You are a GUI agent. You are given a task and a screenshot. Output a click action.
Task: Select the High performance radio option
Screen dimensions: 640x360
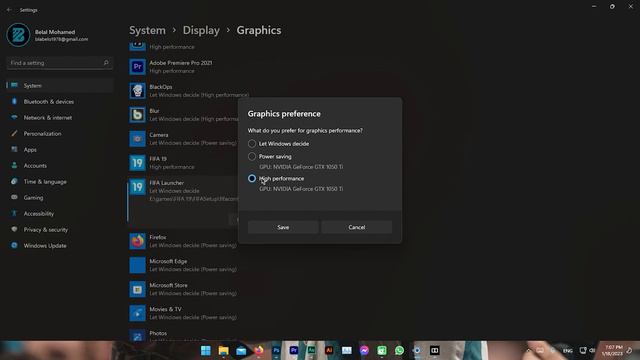point(252,178)
